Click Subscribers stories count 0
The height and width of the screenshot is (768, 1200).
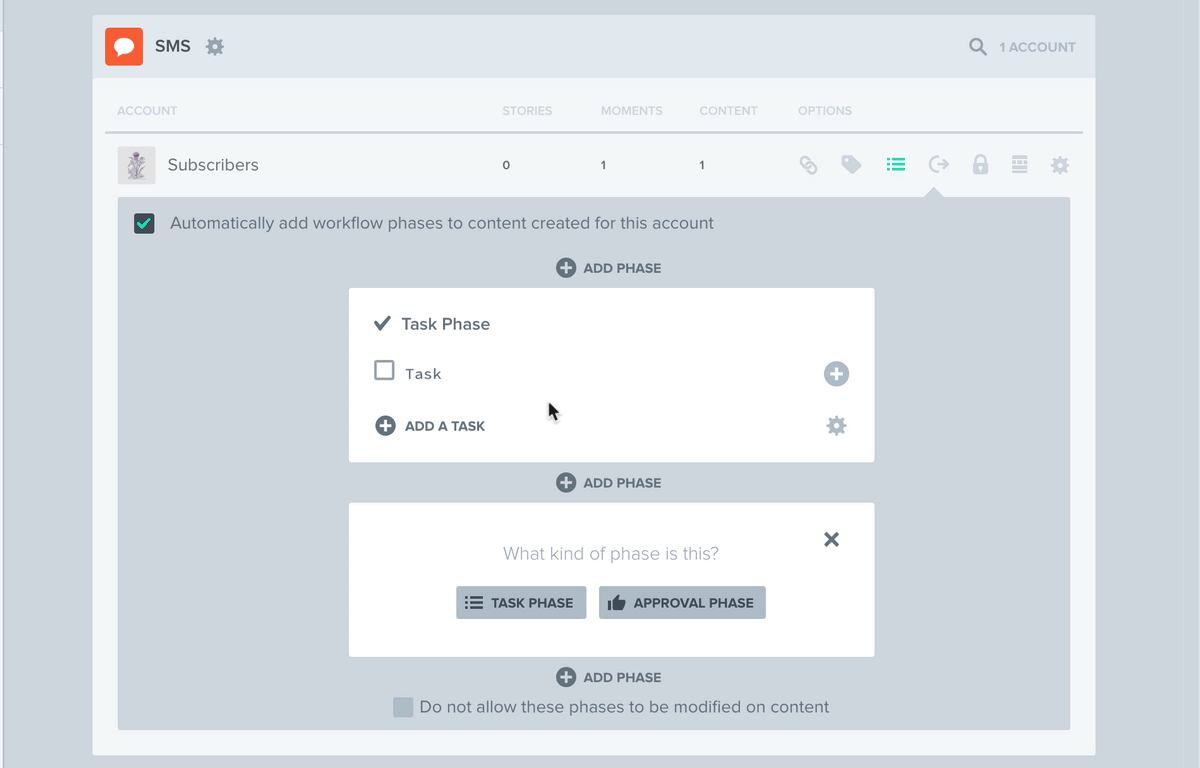(x=506, y=165)
